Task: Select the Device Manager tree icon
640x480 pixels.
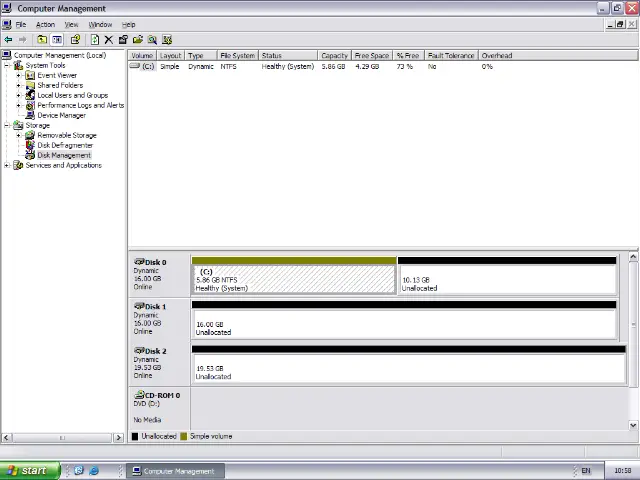Action: 30,115
